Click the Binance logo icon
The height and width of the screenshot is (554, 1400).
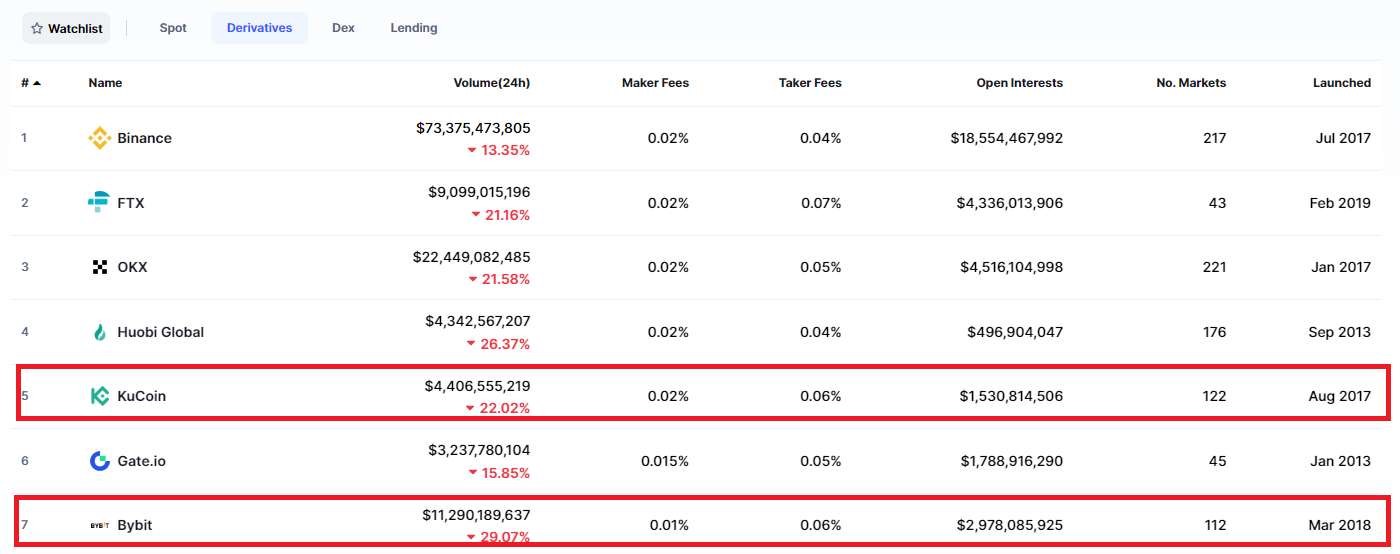pyautogui.click(x=99, y=138)
